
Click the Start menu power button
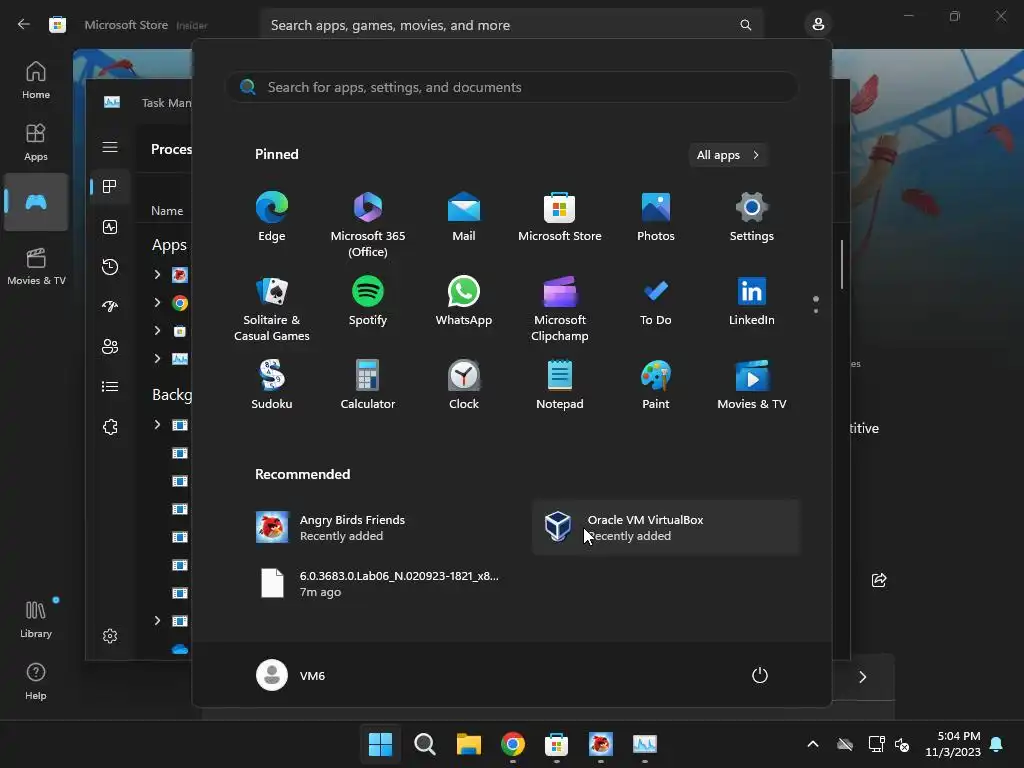click(760, 675)
